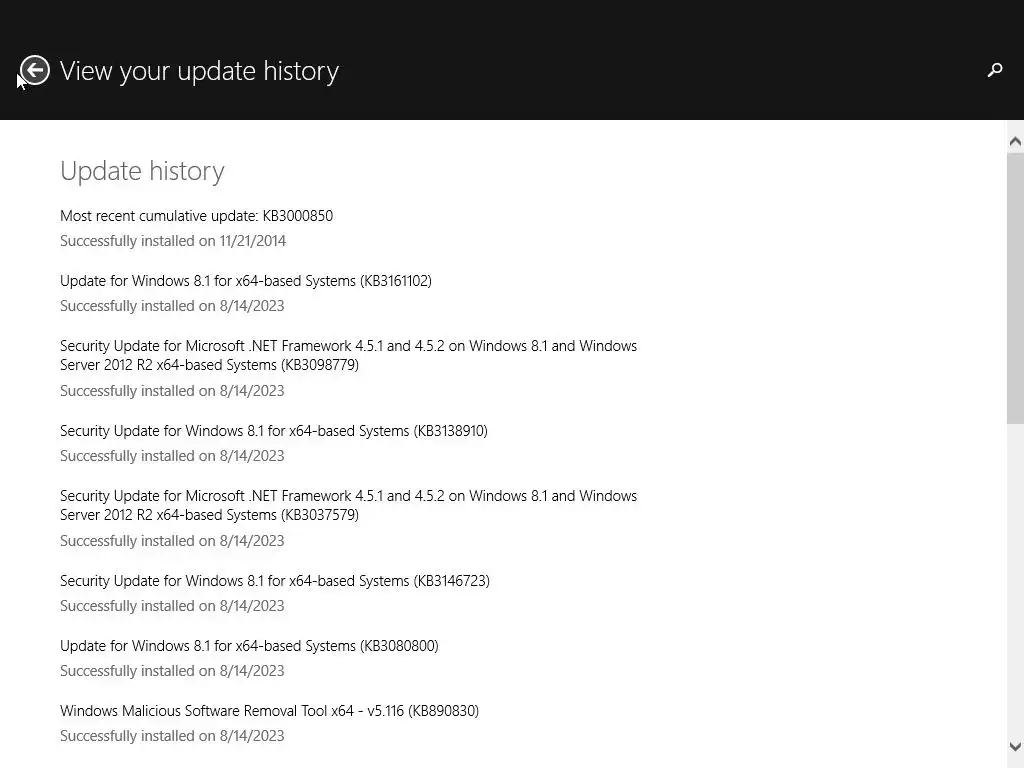
Task: Select the .NET Framework security update KB3098779
Action: pyautogui.click(x=348, y=355)
